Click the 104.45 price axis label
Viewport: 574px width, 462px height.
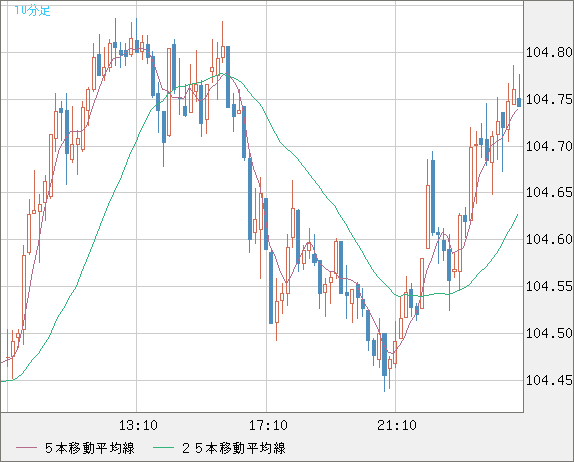549,380
